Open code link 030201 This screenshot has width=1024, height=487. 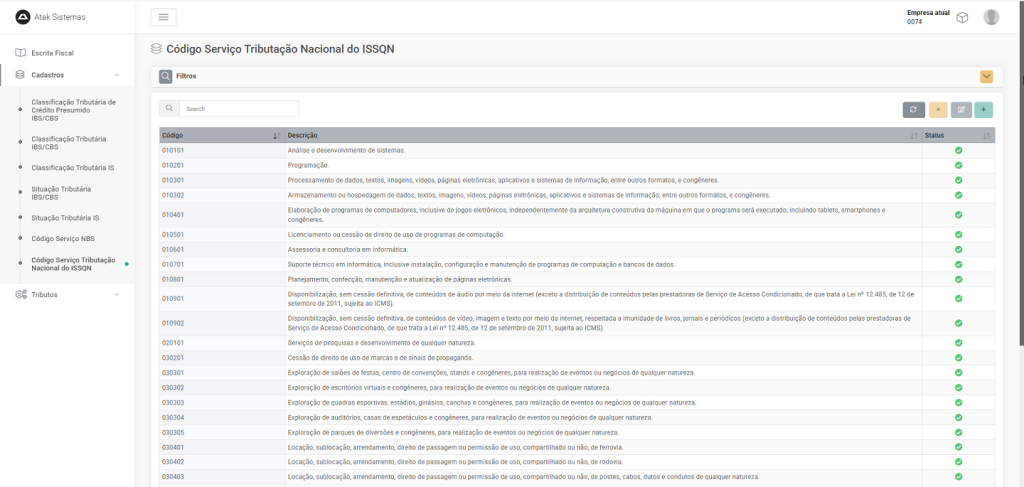(173, 357)
